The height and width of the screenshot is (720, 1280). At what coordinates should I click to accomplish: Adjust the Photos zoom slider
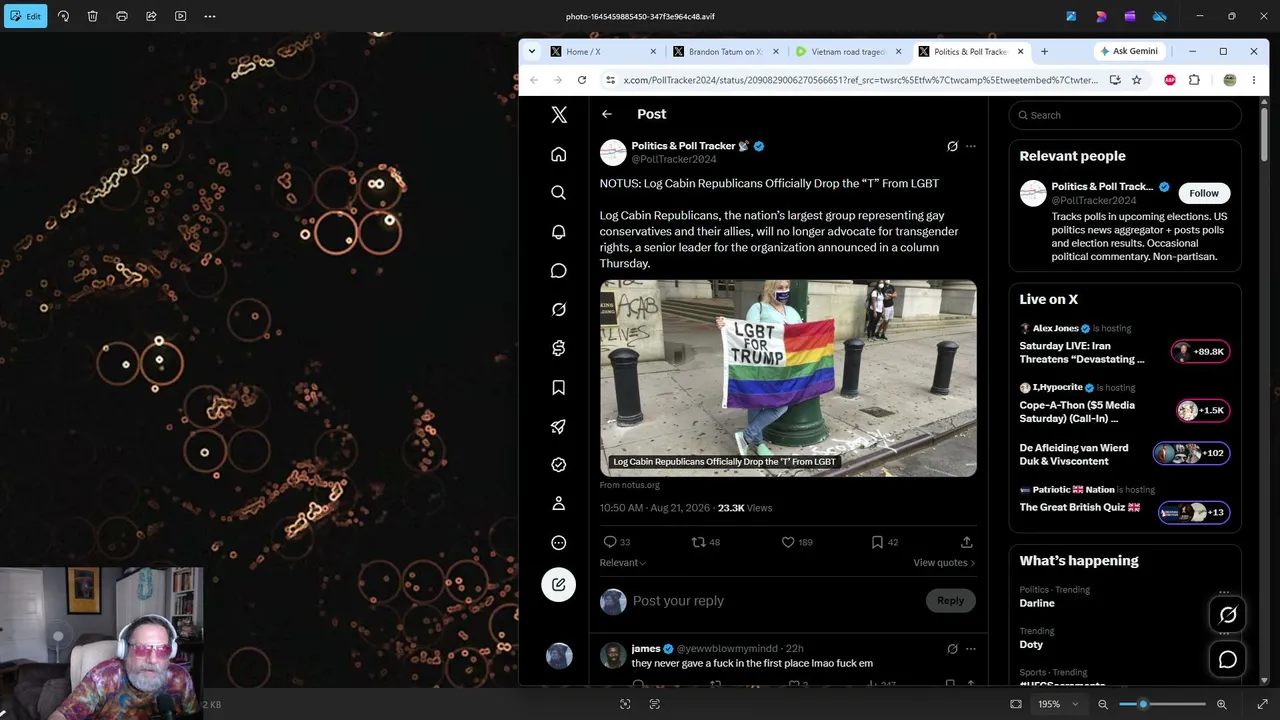click(x=1164, y=704)
